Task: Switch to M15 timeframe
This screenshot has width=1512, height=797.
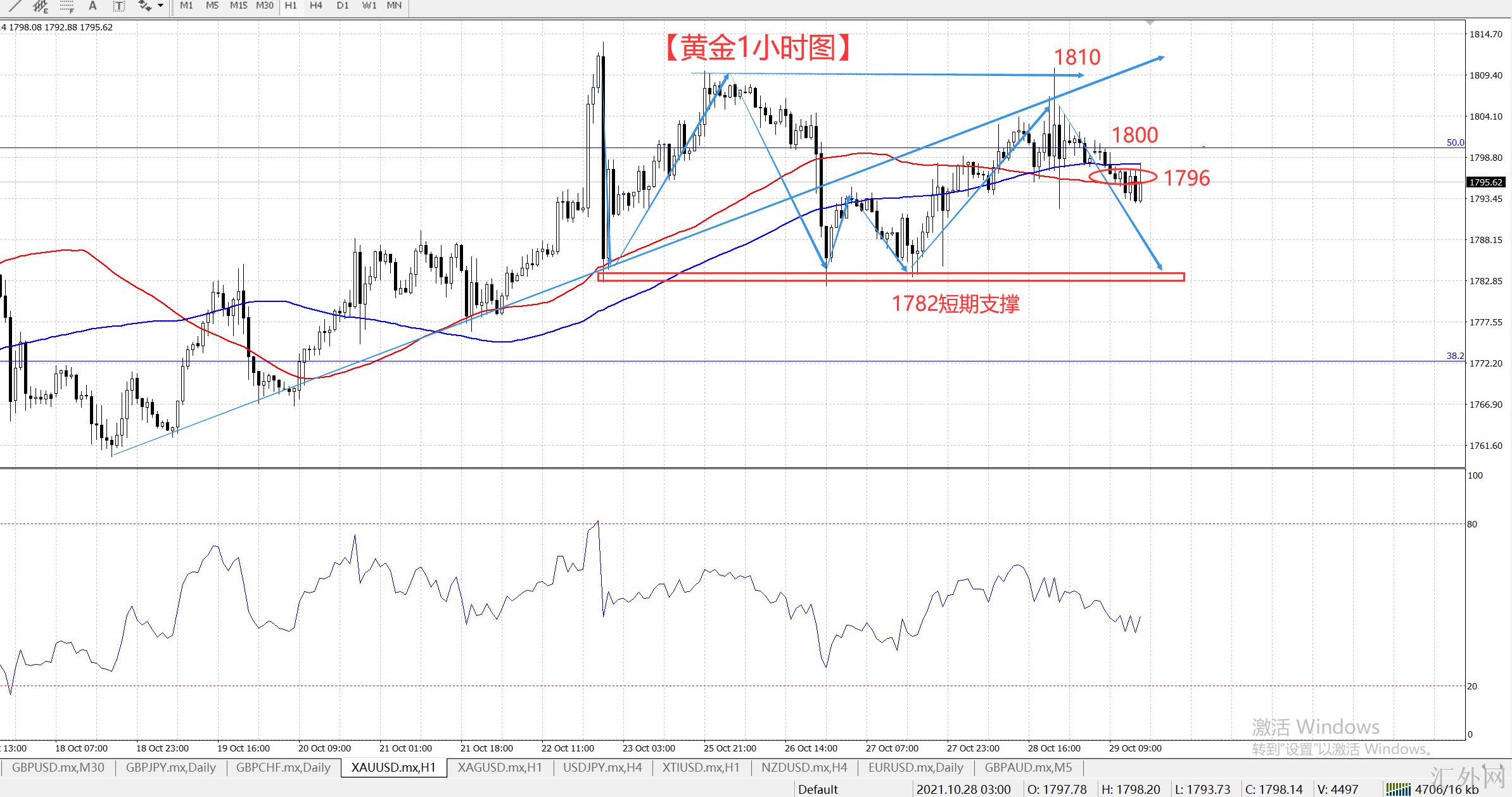Action: pyautogui.click(x=238, y=6)
